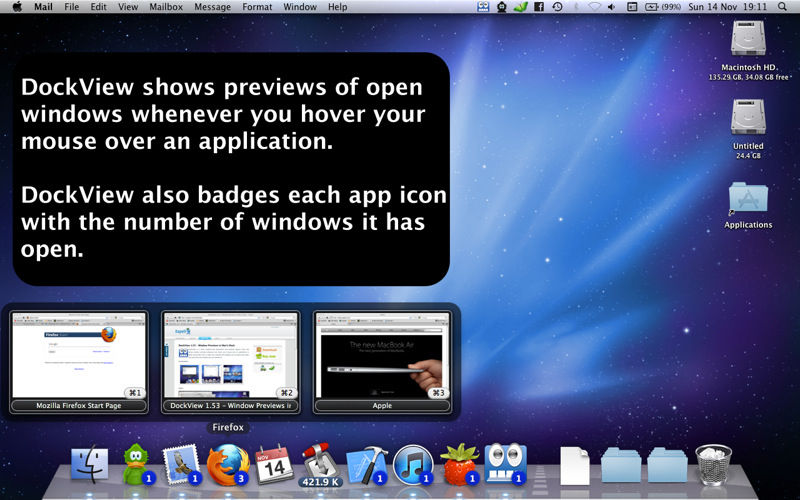Open the Bluetooth status menu
800x500 pixels.
576,7
